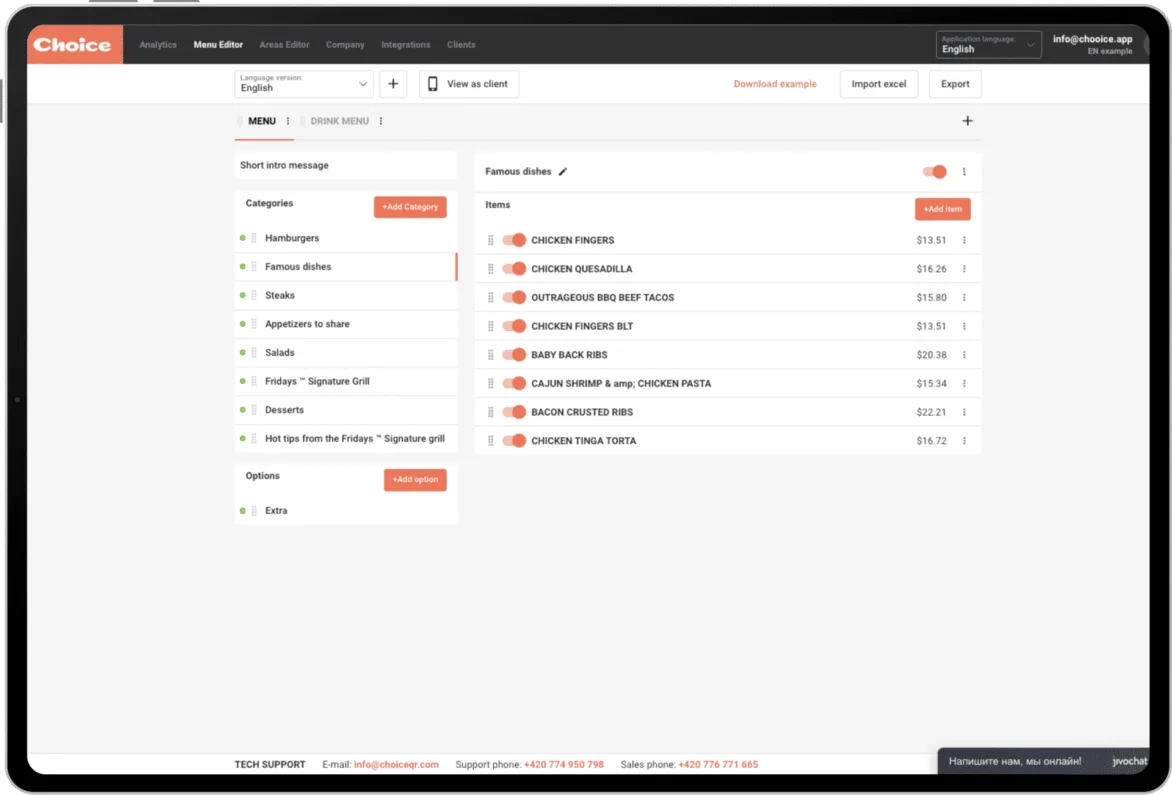Switch to the DRINK MENU tab
The image size is (1172, 795).
(x=339, y=121)
